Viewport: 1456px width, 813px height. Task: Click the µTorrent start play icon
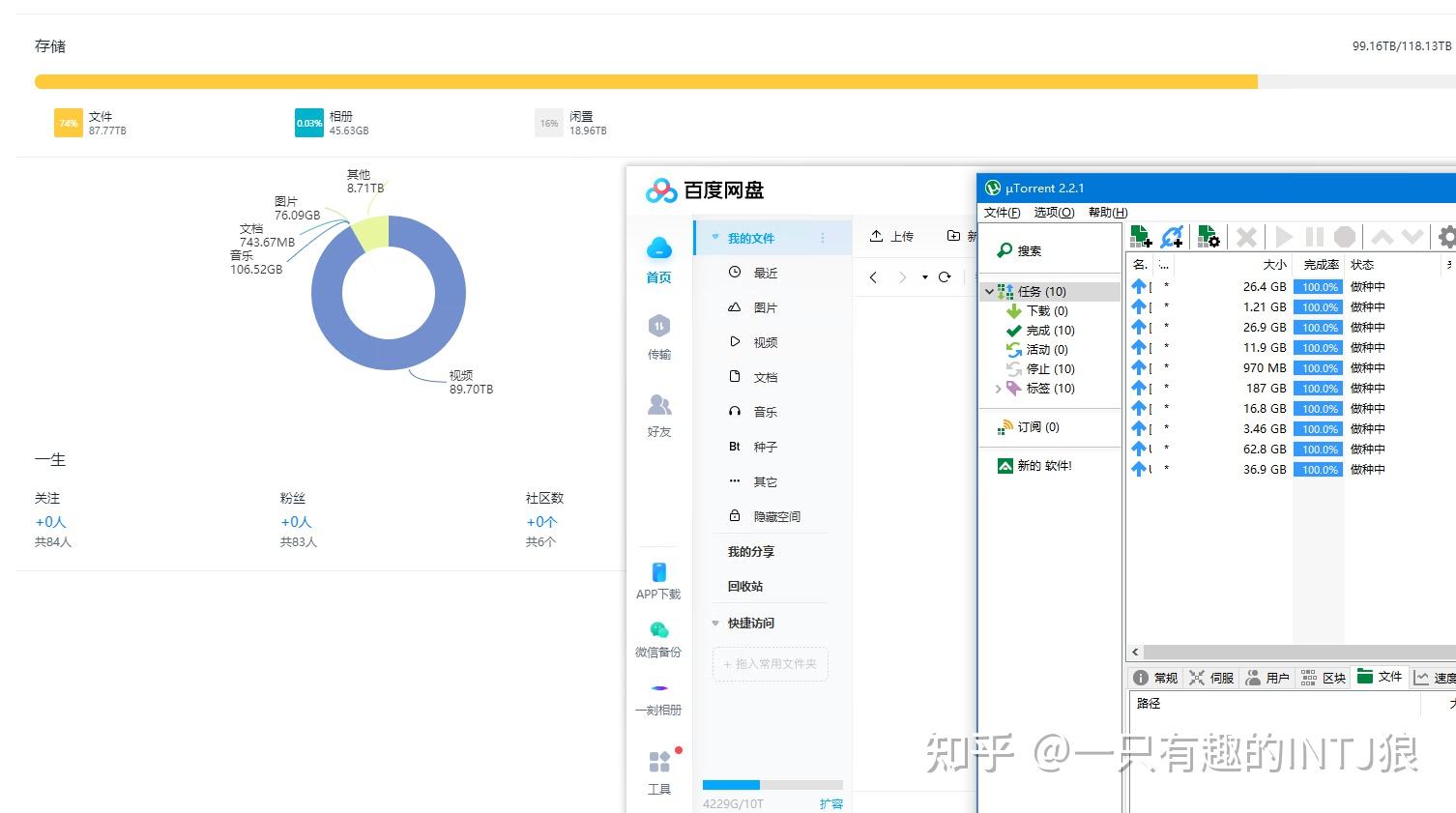(1284, 237)
